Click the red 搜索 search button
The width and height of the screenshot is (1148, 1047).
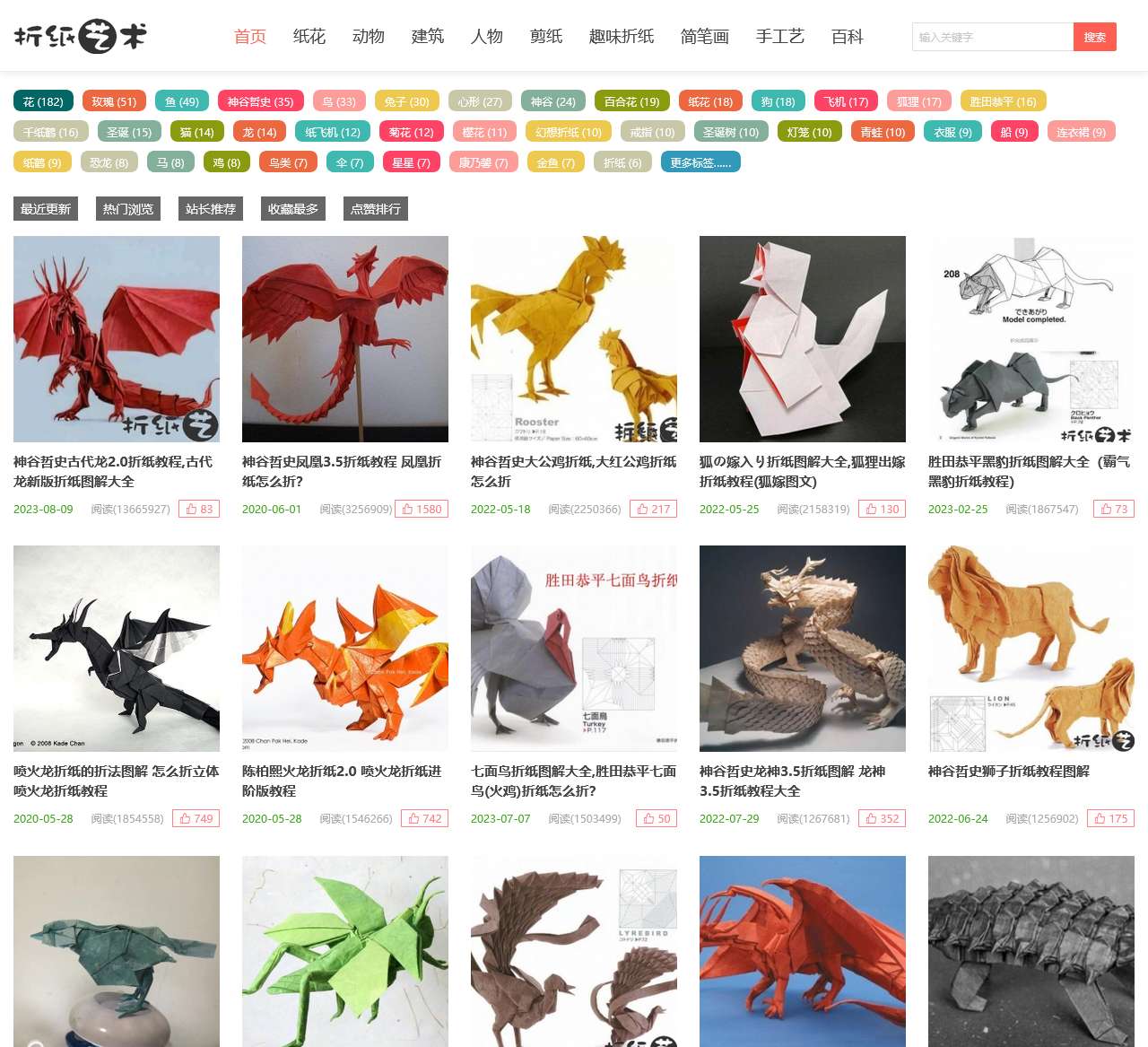[x=1094, y=37]
